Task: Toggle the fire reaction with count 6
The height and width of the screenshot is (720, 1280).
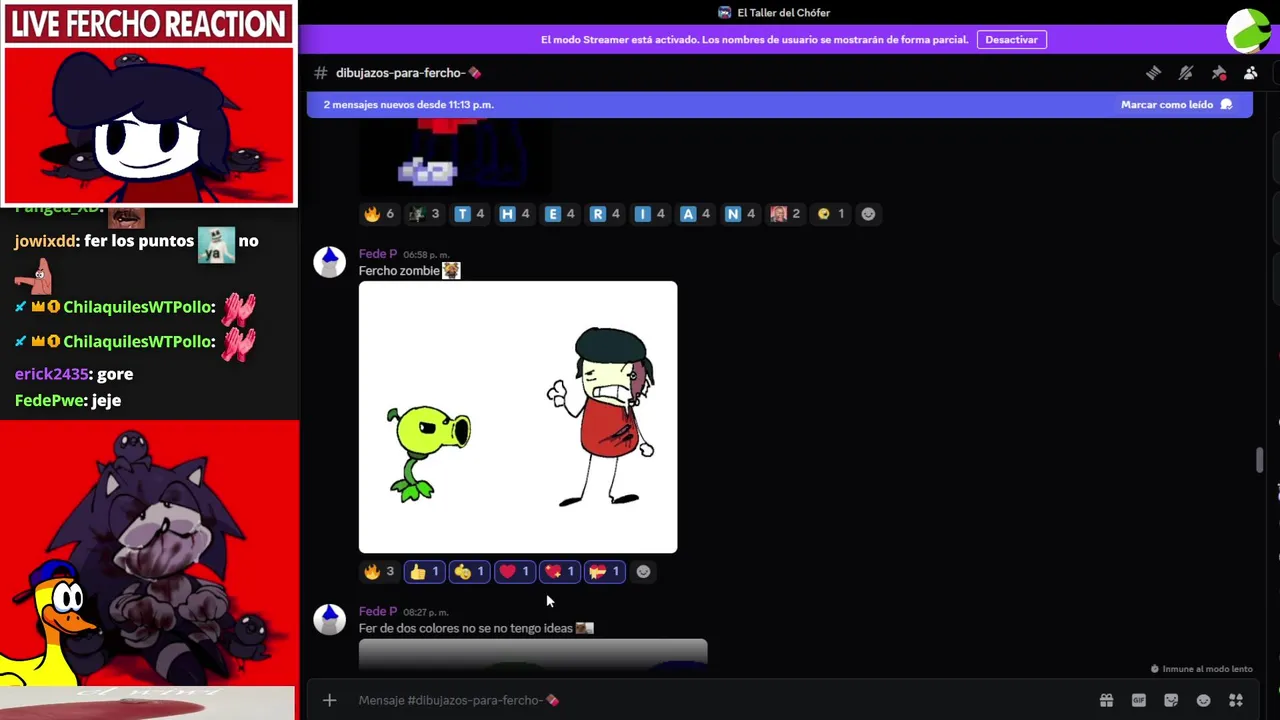Action: coord(379,214)
